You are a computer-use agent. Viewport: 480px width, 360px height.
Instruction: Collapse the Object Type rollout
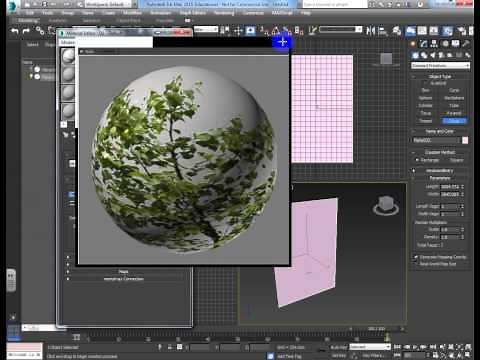coord(440,76)
